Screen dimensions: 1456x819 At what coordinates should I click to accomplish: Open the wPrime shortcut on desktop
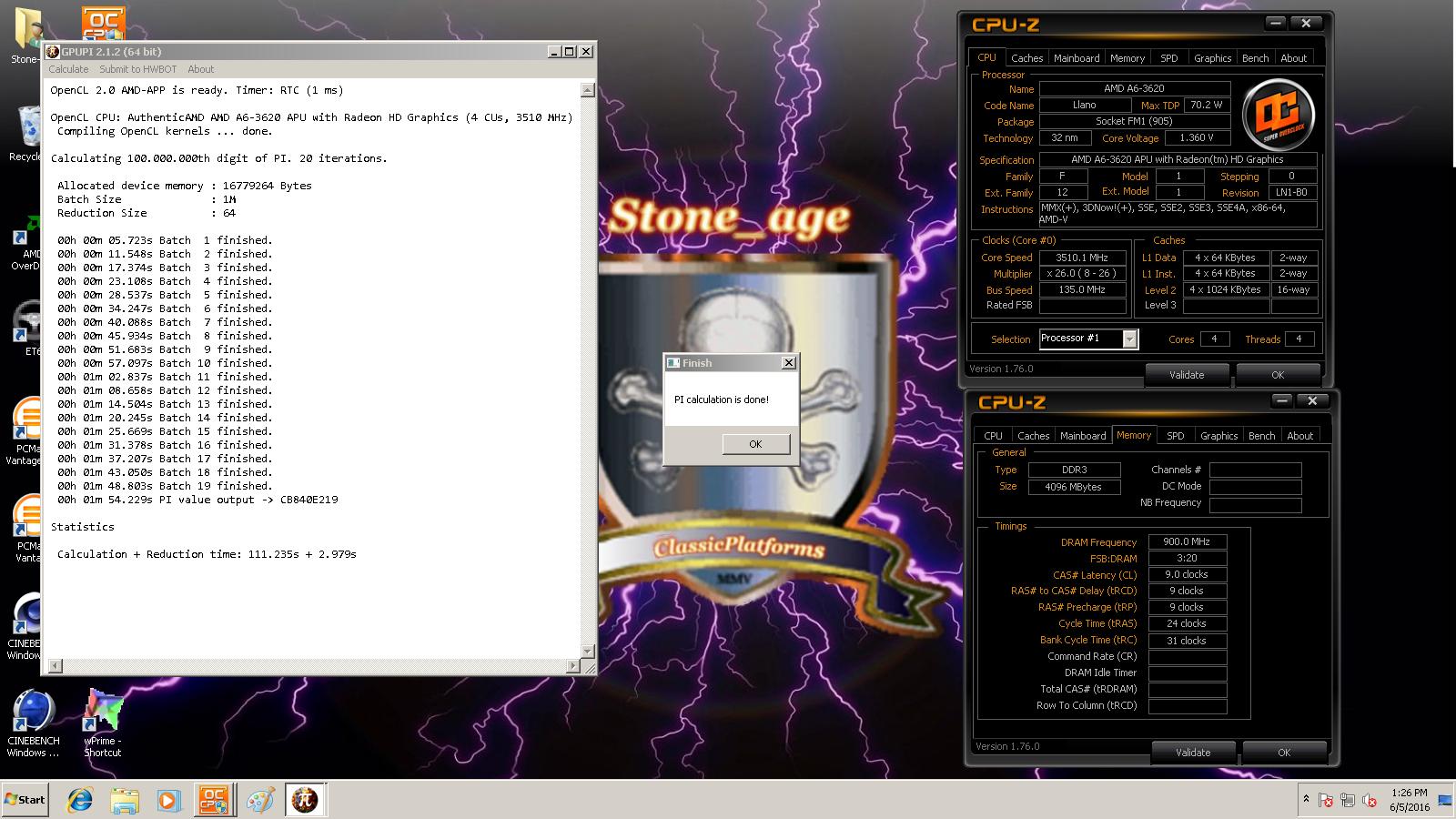pos(102,723)
